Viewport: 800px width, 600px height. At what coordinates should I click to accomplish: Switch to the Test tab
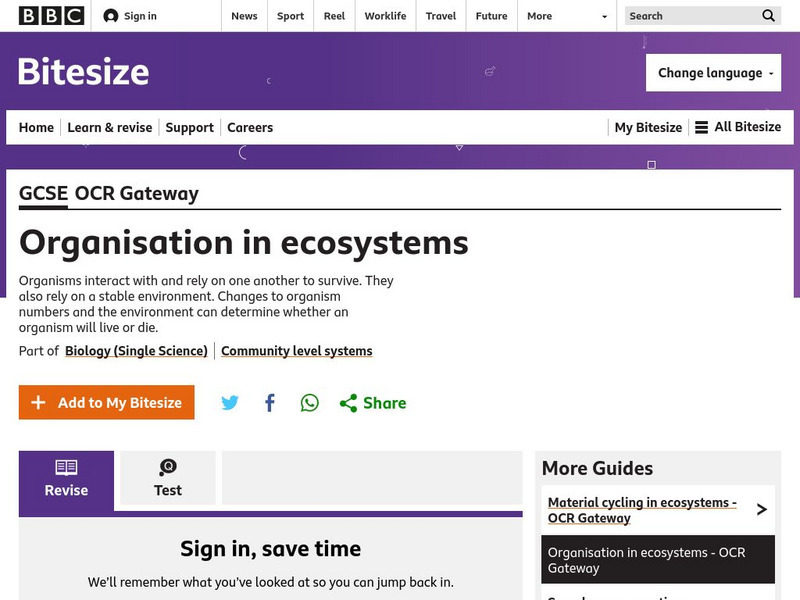tap(168, 478)
